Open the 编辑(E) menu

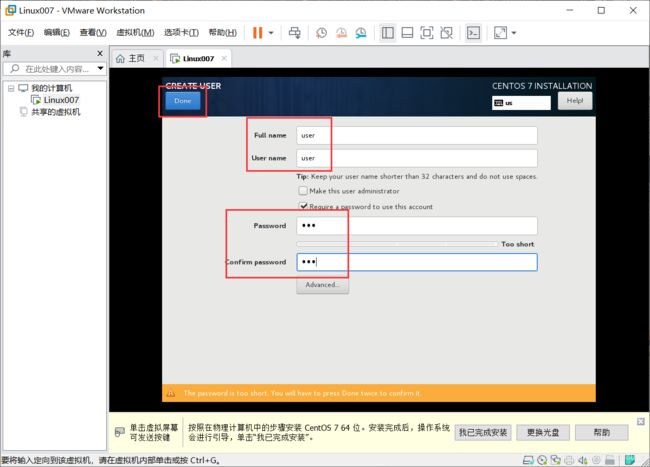pos(57,33)
